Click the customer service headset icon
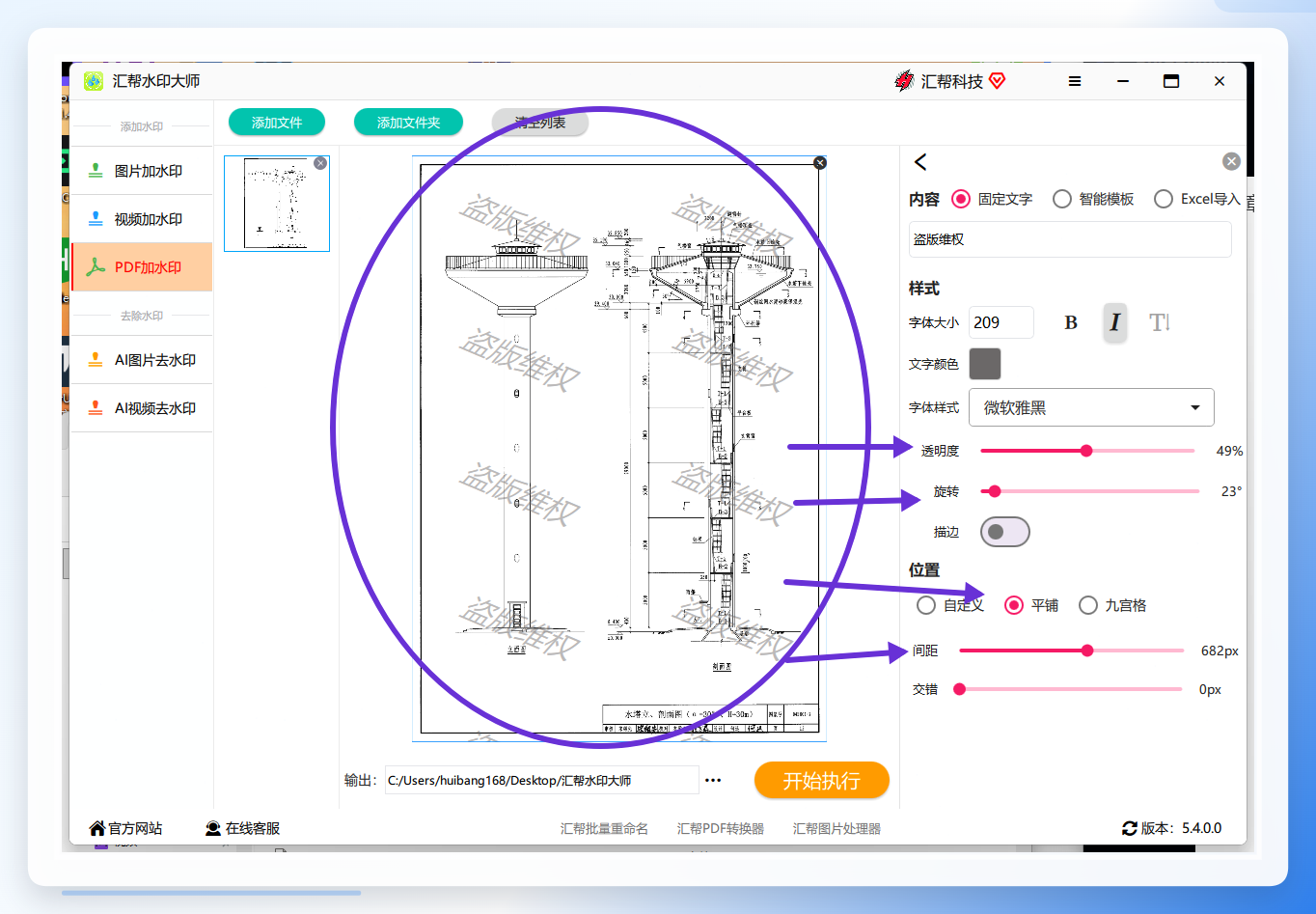 [x=213, y=828]
